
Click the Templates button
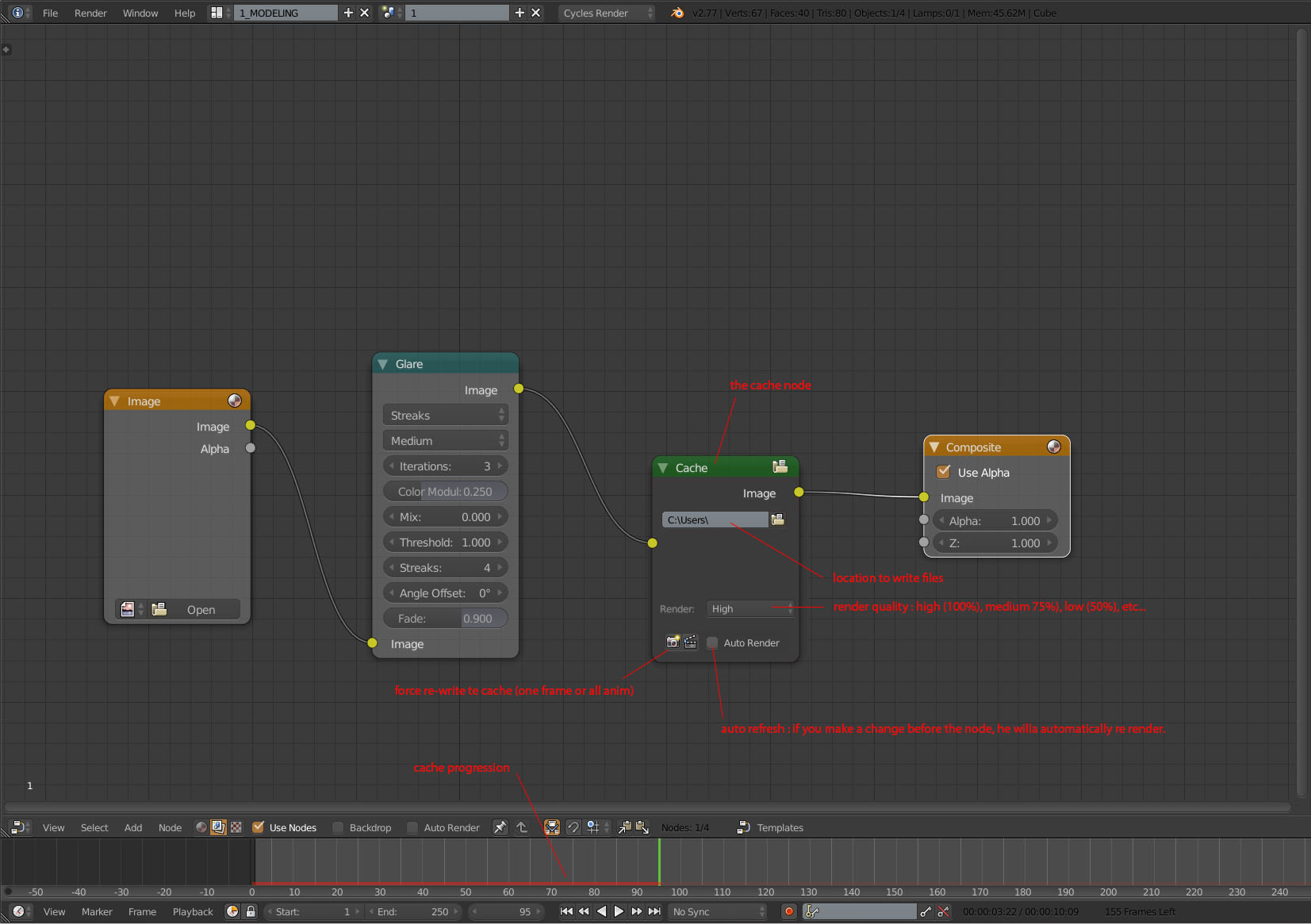[771, 827]
